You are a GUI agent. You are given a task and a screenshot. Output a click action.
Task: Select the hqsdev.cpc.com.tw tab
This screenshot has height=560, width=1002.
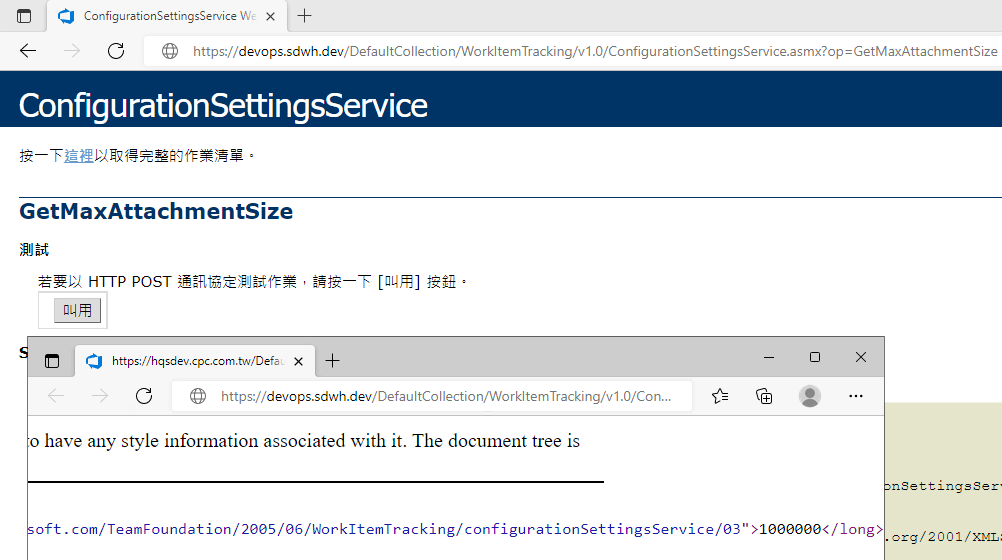pos(190,361)
